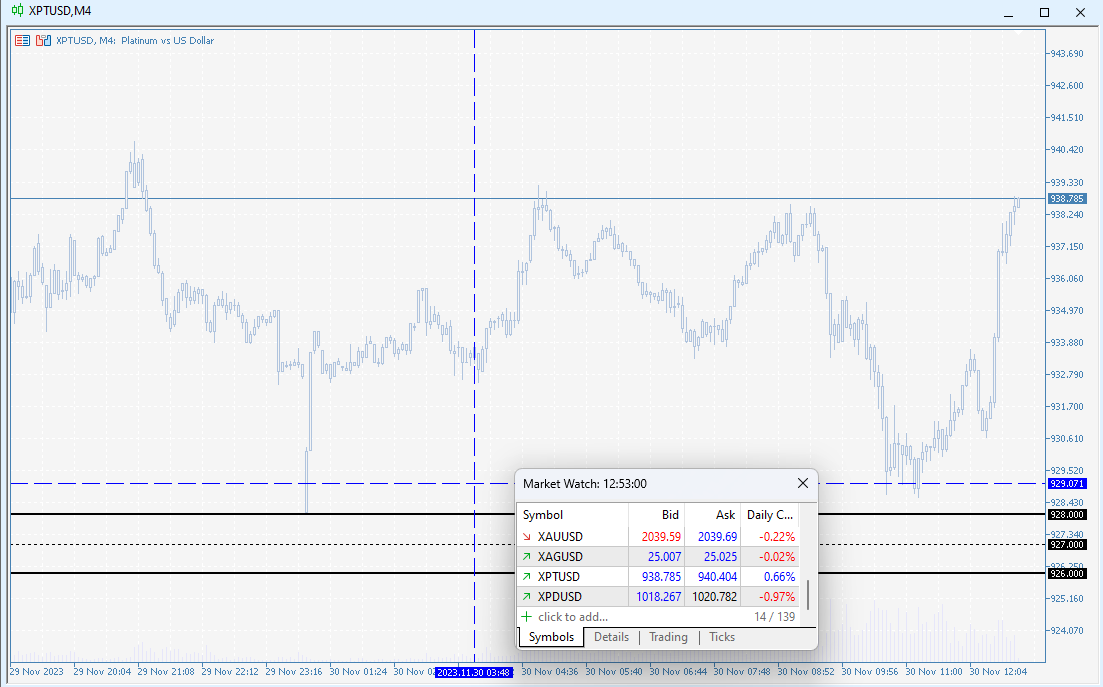Screen dimensions: 1103x687
Task: Click the XPDUSD up-arrow trend icon
Action: coord(526,596)
